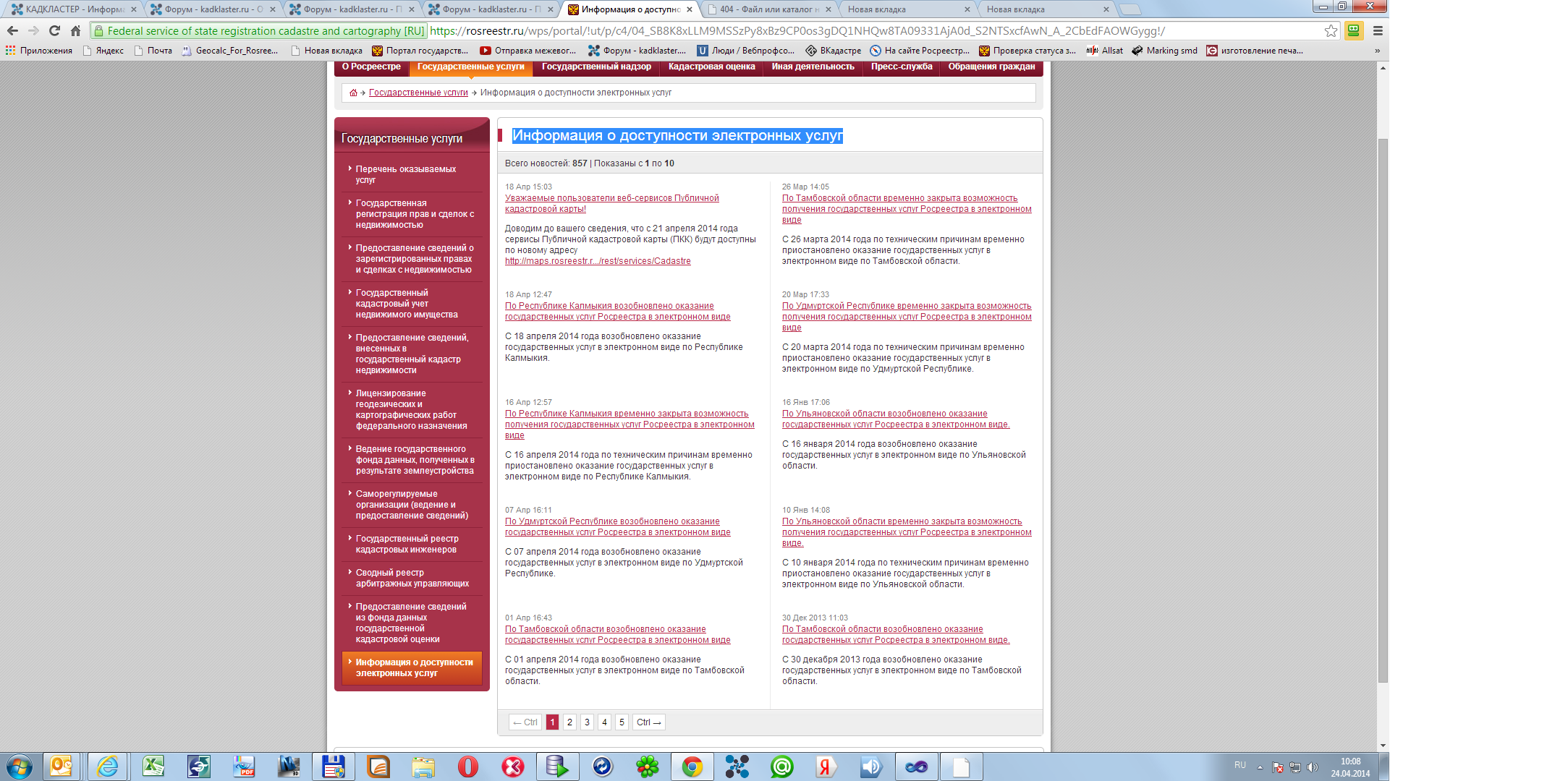The height and width of the screenshot is (781, 1568).
Task: Click volume icon in system tray
Action: (x=1313, y=767)
